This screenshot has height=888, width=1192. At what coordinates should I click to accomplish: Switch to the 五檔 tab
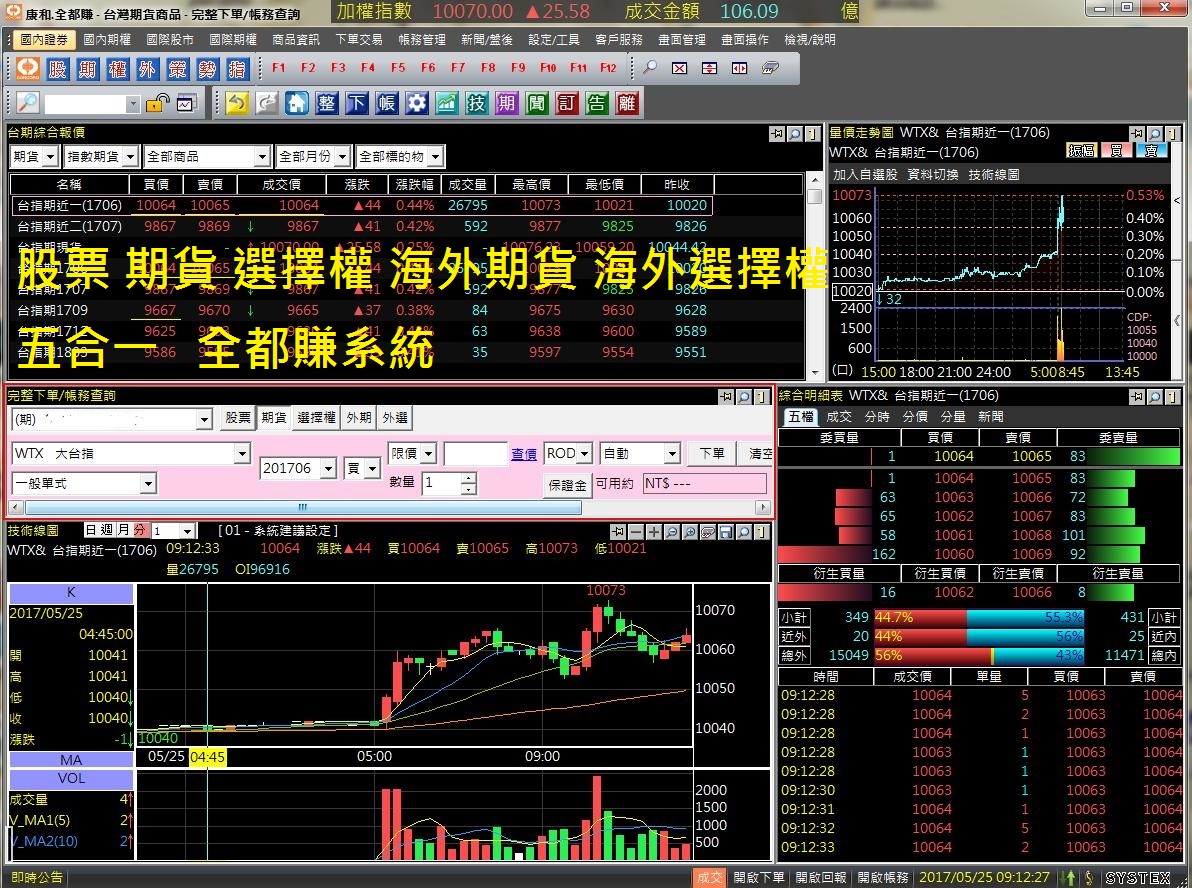click(800, 417)
